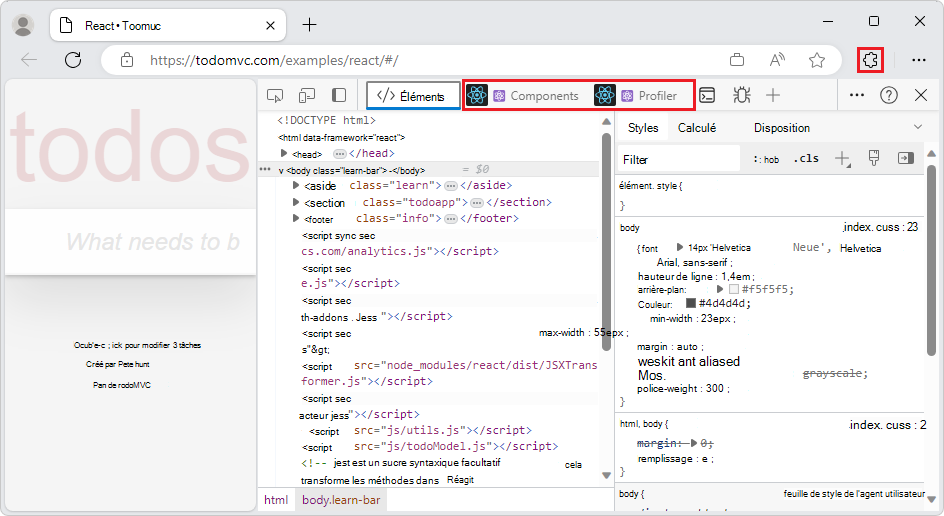944x516 pixels.
Task: Open the Console tool icon
Action: click(x=707, y=95)
